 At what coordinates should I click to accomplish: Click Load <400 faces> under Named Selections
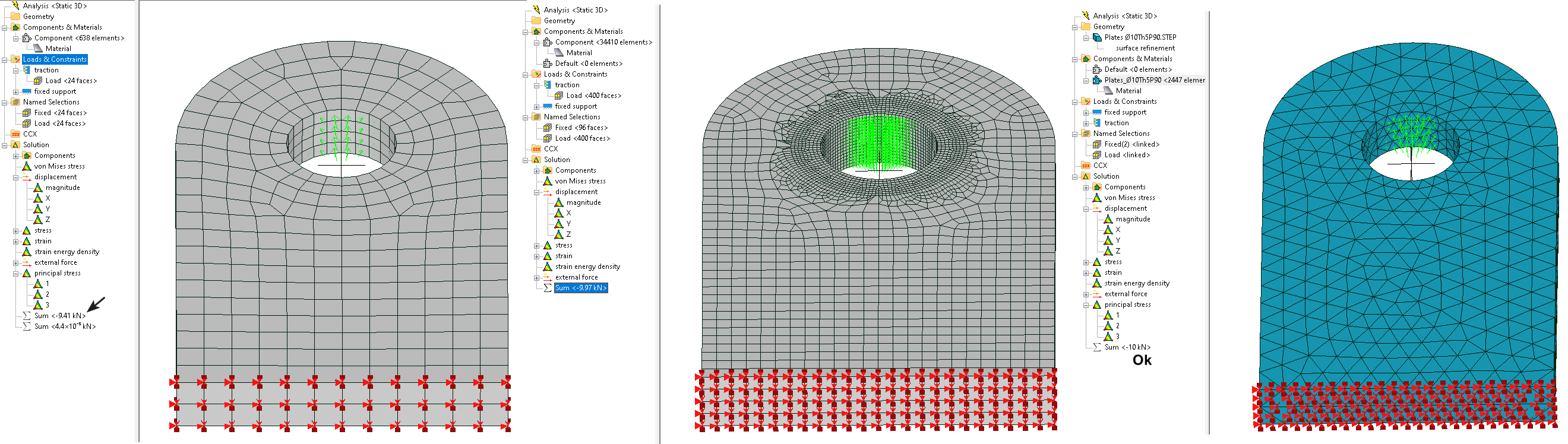[582, 139]
